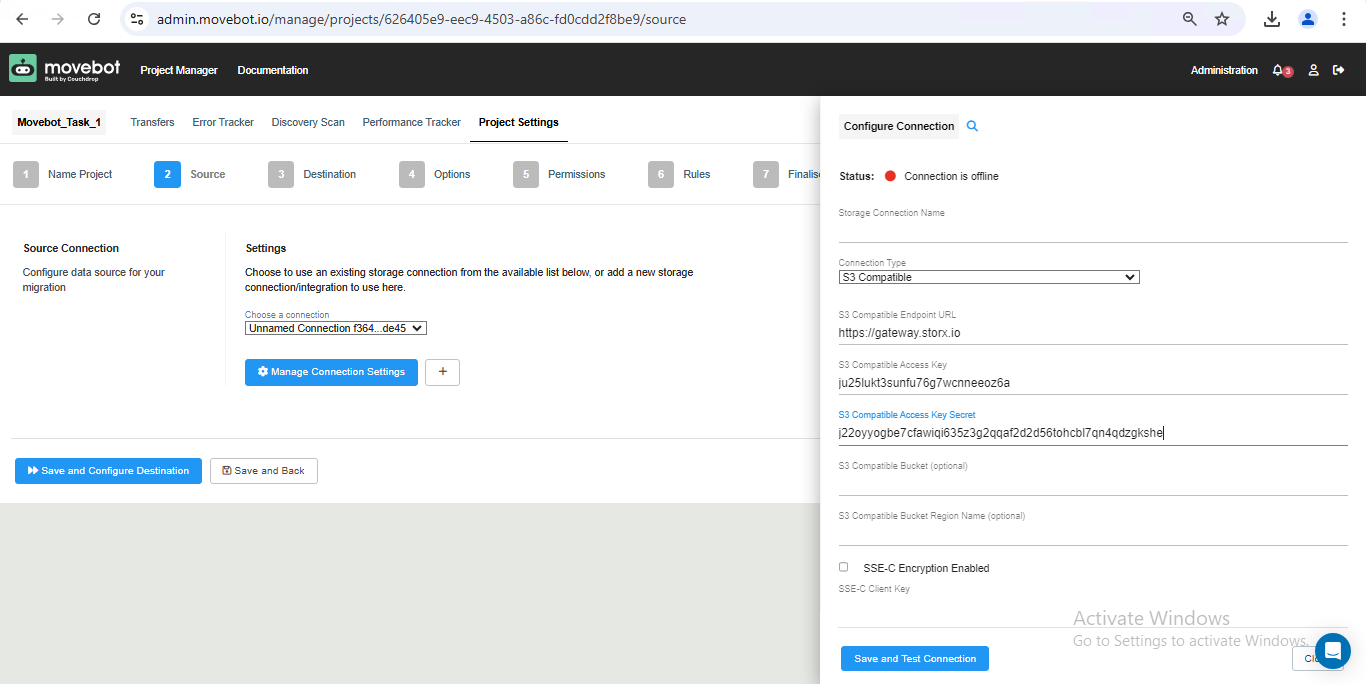
Task: Click the browser back arrow
Action: tap(22, 19)
